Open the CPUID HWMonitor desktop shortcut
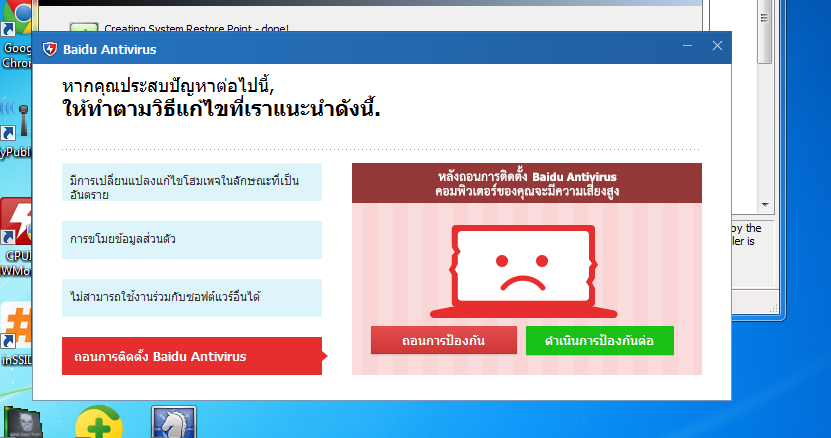 (16, 236)
